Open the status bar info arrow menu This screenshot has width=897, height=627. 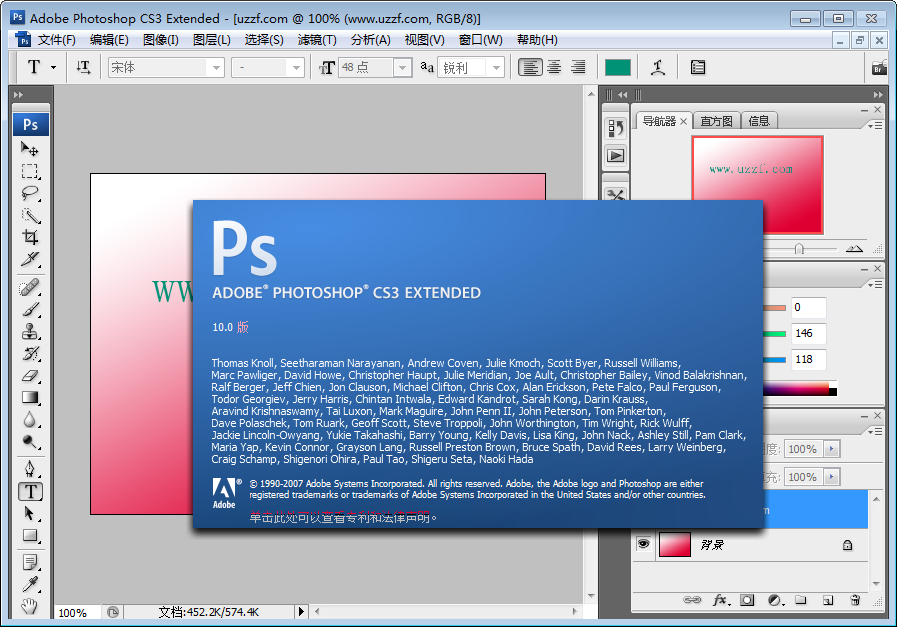[x=301, y=612]
